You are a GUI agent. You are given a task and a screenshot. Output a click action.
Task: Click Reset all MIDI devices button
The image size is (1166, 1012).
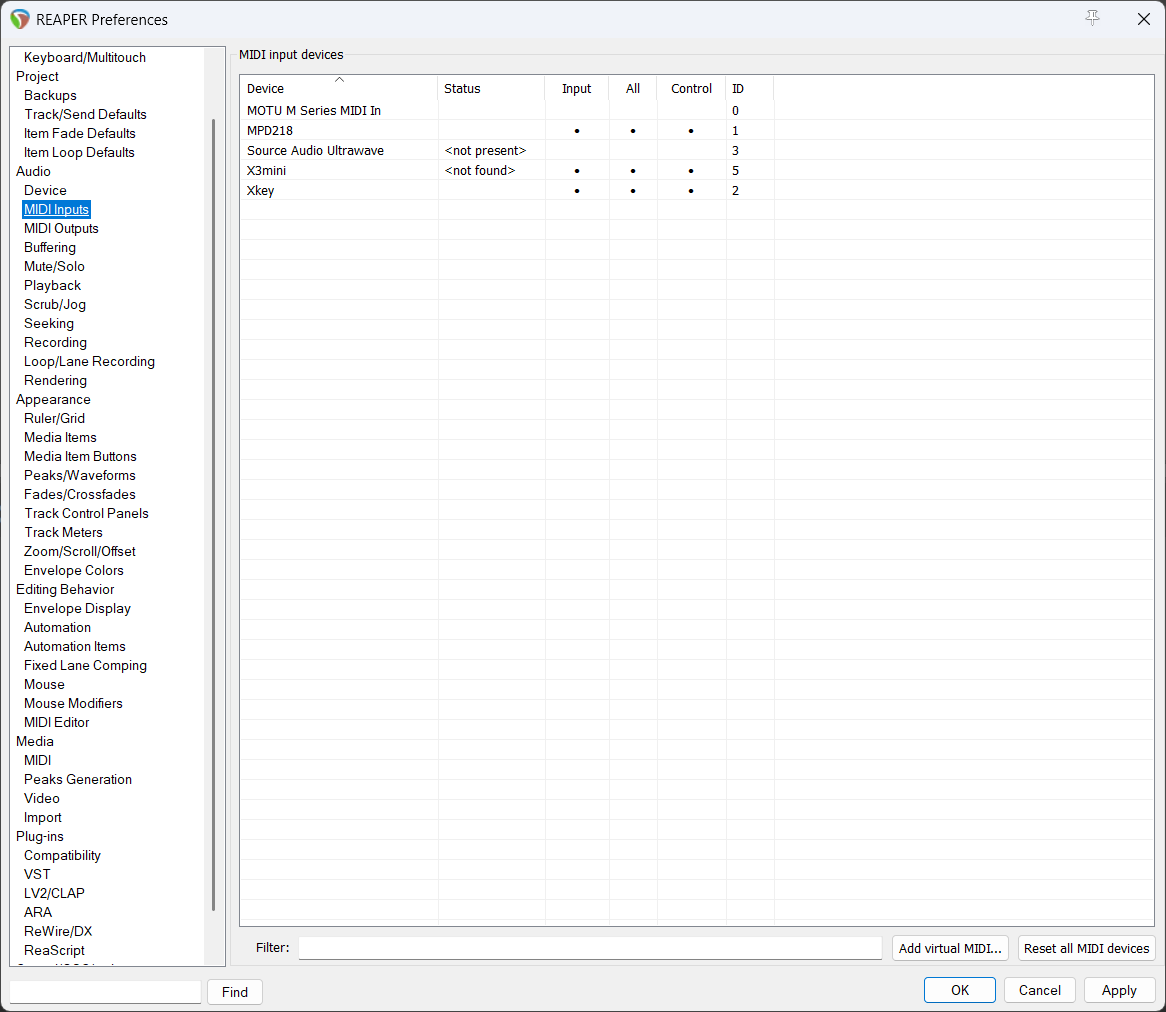[x=1086, y=948]
